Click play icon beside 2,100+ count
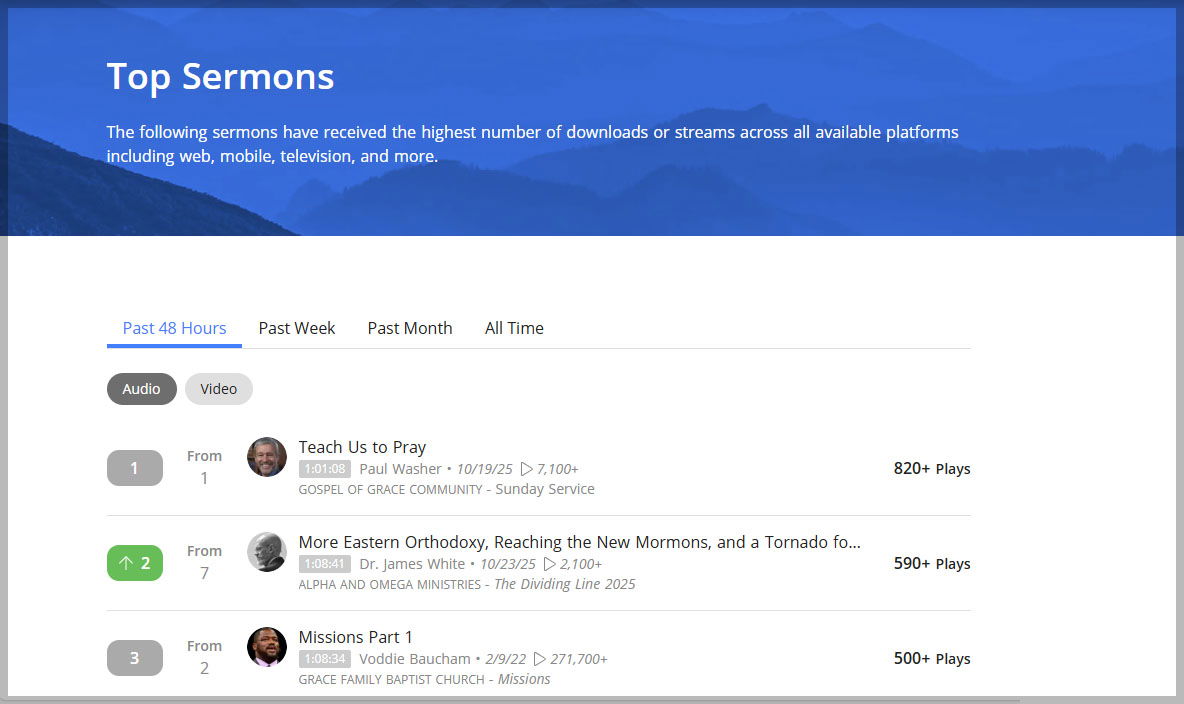 [x=550, y=564]
